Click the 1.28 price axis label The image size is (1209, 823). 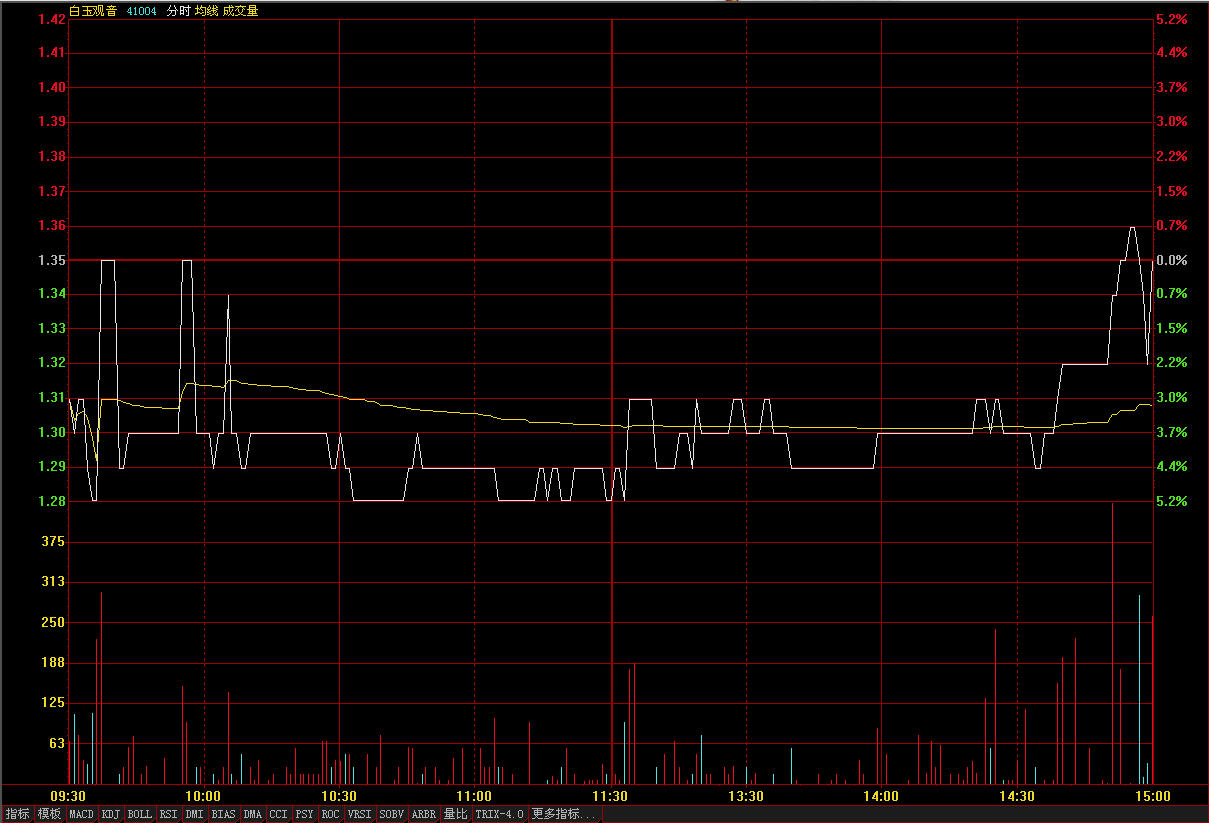[x=52, y=501]
